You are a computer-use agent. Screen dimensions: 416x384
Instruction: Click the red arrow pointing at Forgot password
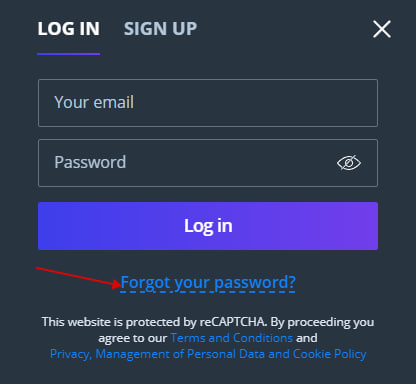78,277
